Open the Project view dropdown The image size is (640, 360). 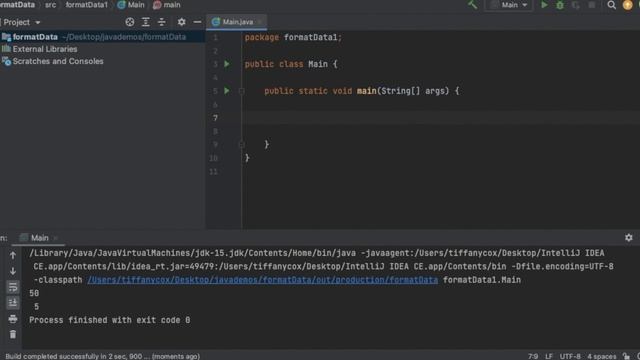pos(22,22)
